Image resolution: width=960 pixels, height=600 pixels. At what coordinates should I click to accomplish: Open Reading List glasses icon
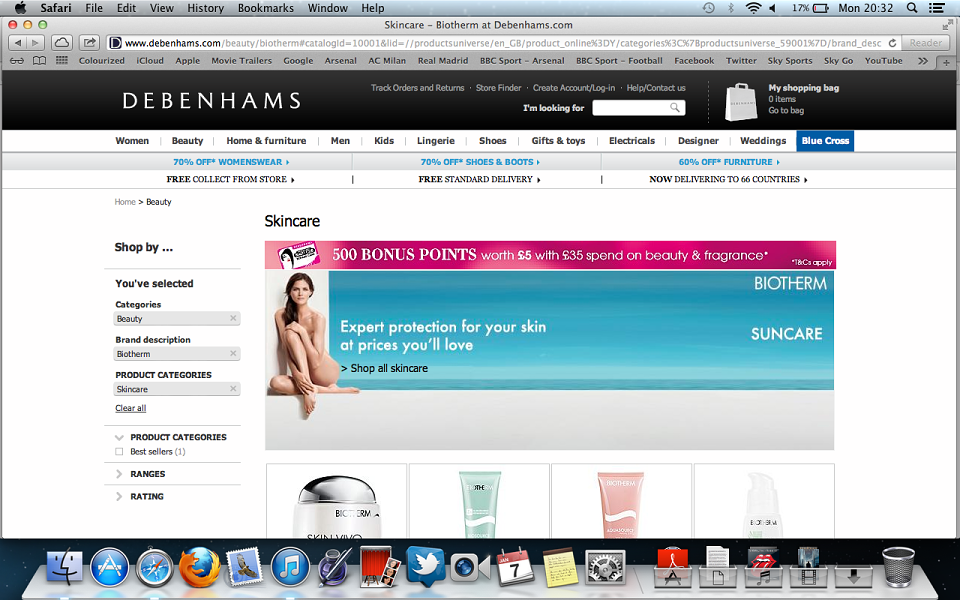(17, 61)
